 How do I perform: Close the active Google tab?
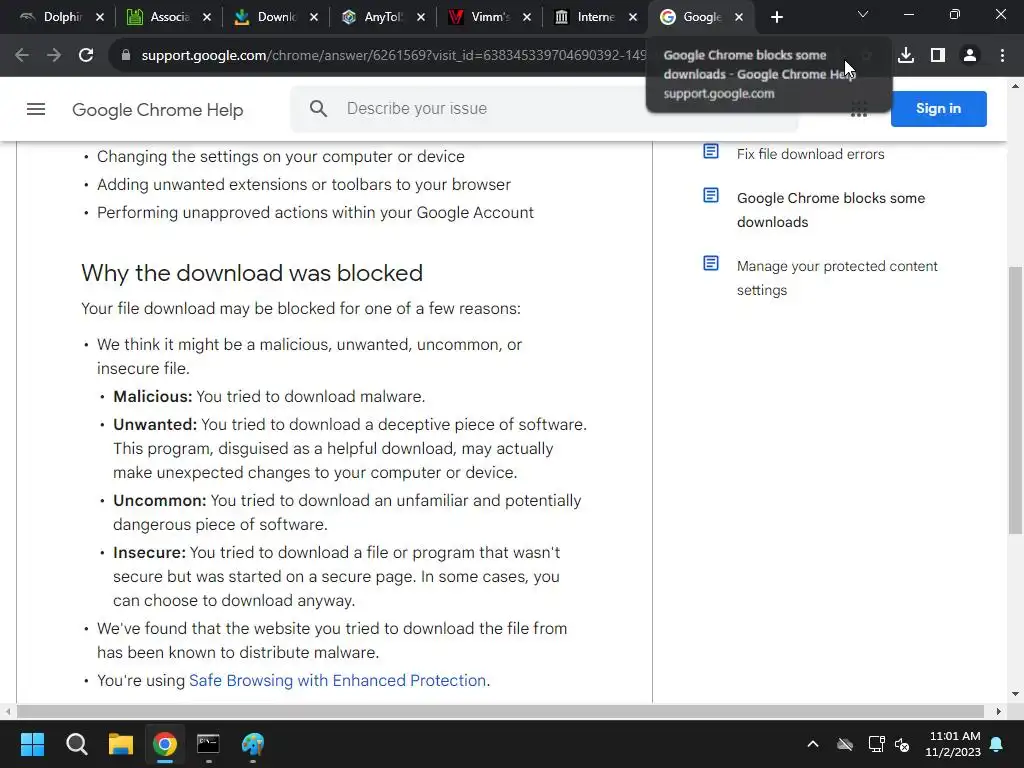[x=739, y=18]
